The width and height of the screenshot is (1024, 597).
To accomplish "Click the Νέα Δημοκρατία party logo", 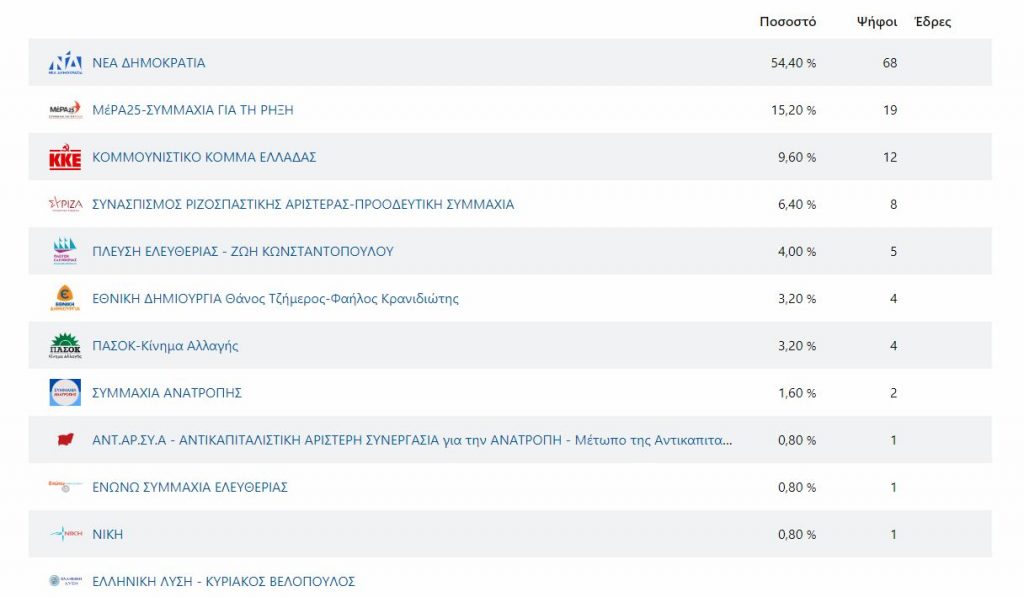I will [x=65, y=63].
